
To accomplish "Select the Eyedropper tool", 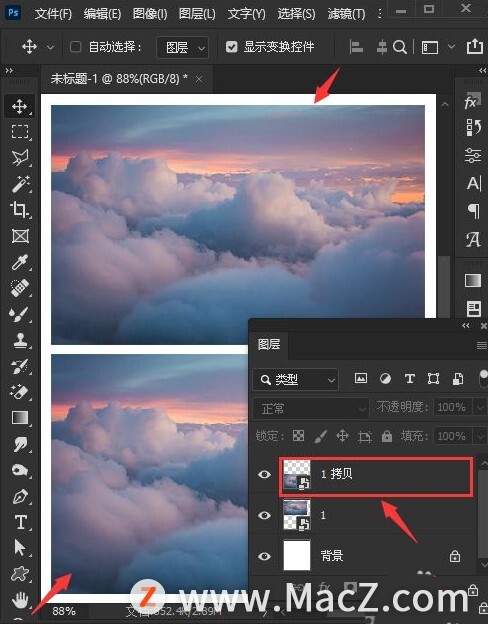I will click(x=20, y=262).
